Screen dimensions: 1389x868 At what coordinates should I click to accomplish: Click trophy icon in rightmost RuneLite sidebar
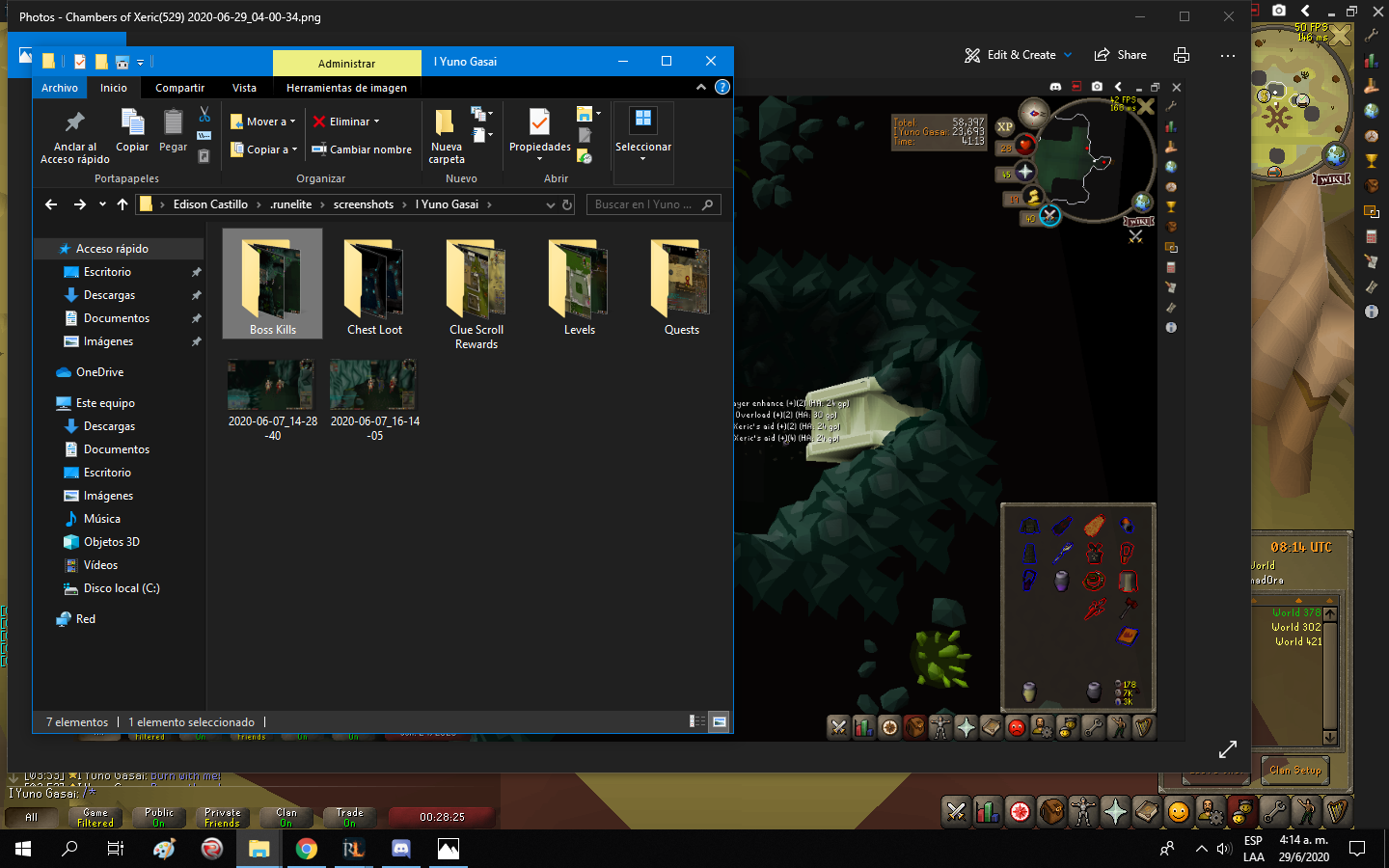[1372, 161]
